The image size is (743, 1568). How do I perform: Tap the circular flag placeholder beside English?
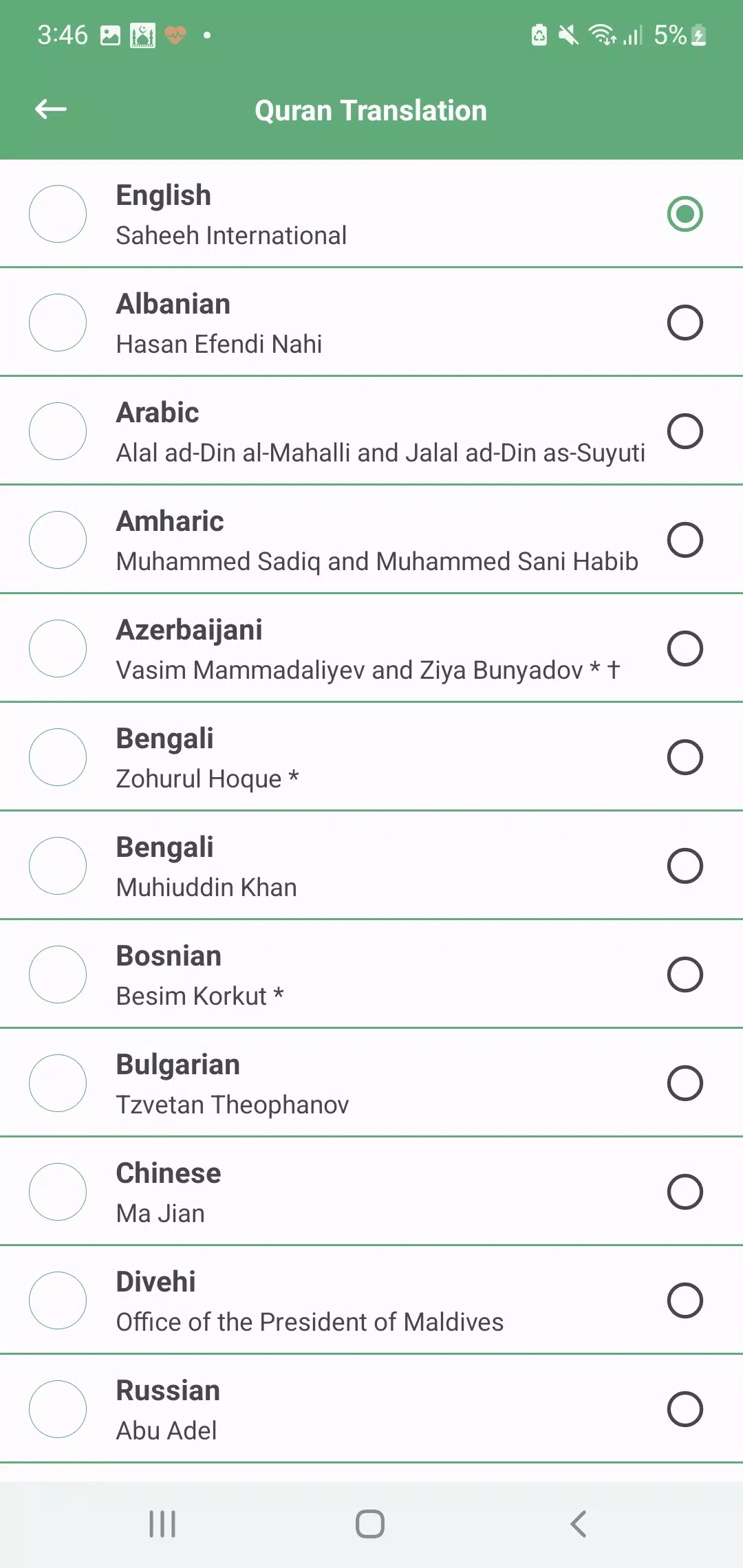coord(58,214)
